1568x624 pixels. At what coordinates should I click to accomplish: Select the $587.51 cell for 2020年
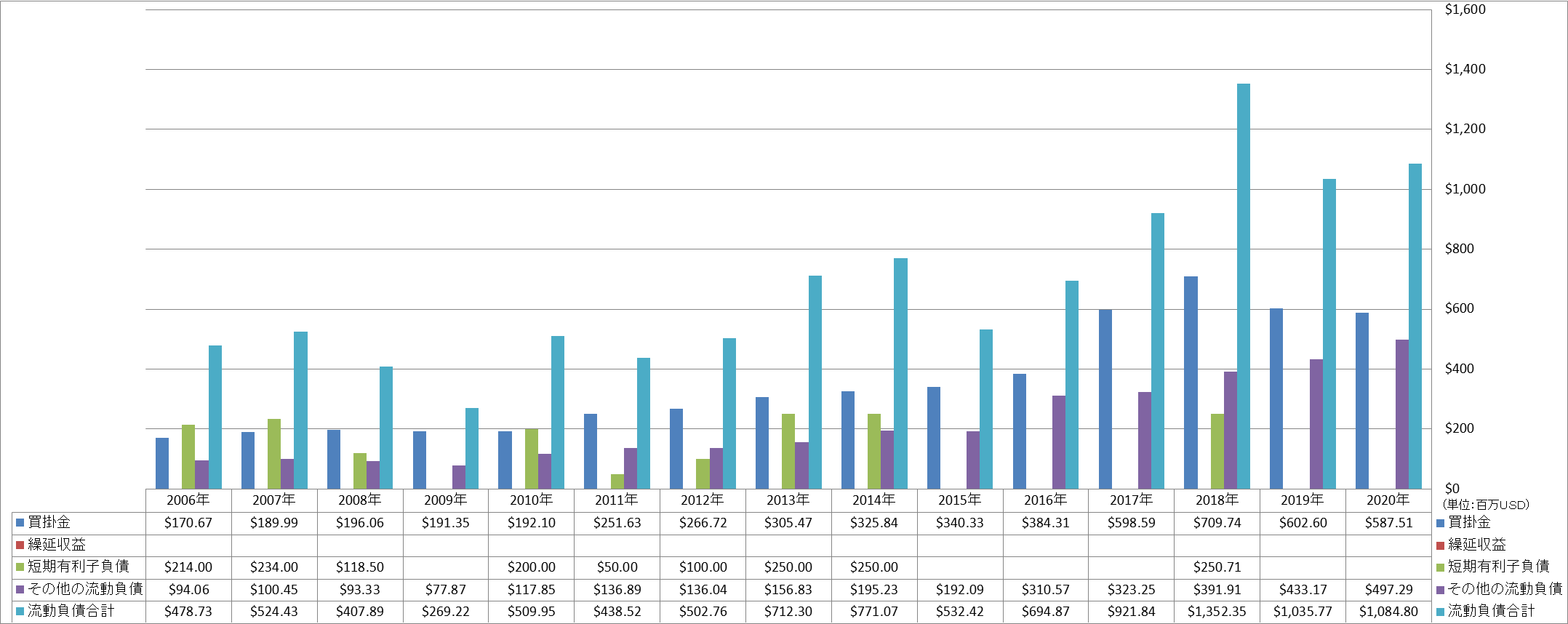tap(1388, 523)
